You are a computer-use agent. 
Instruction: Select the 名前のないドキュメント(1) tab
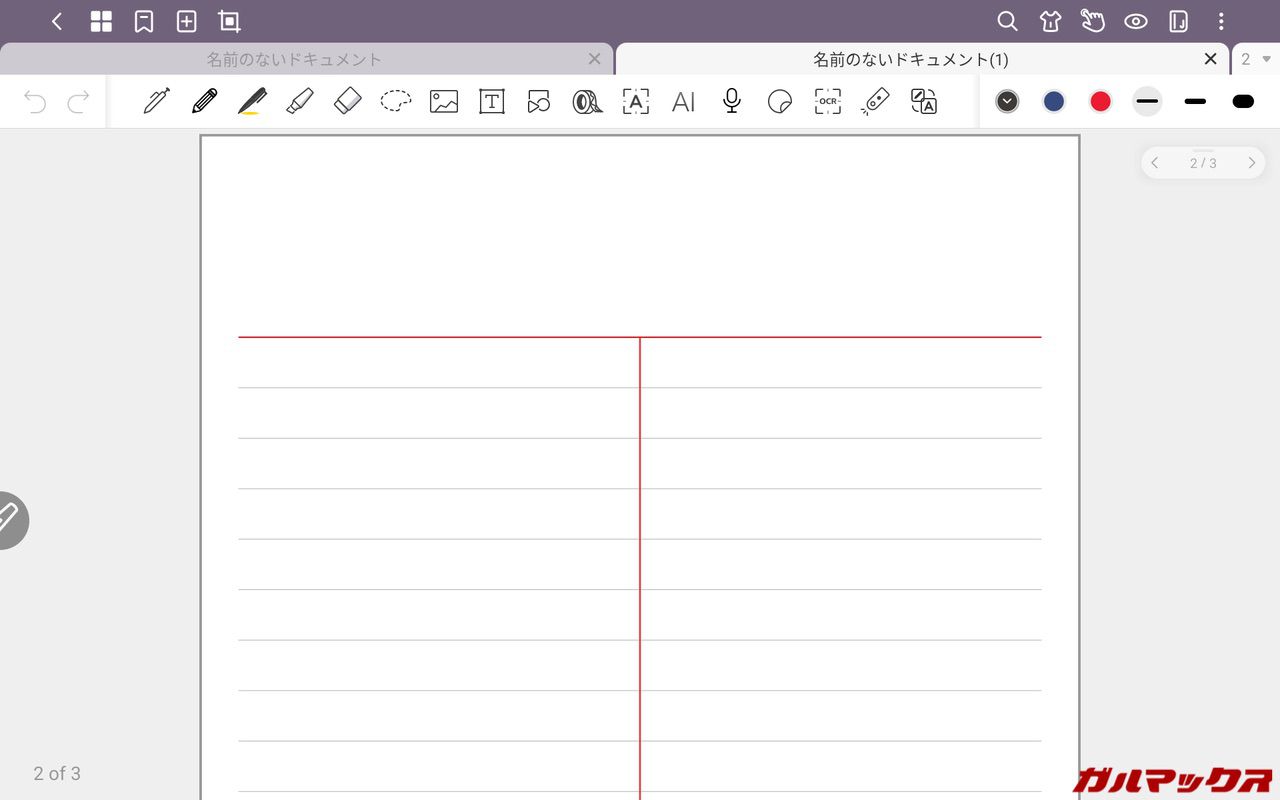click(x=910, y=59)
